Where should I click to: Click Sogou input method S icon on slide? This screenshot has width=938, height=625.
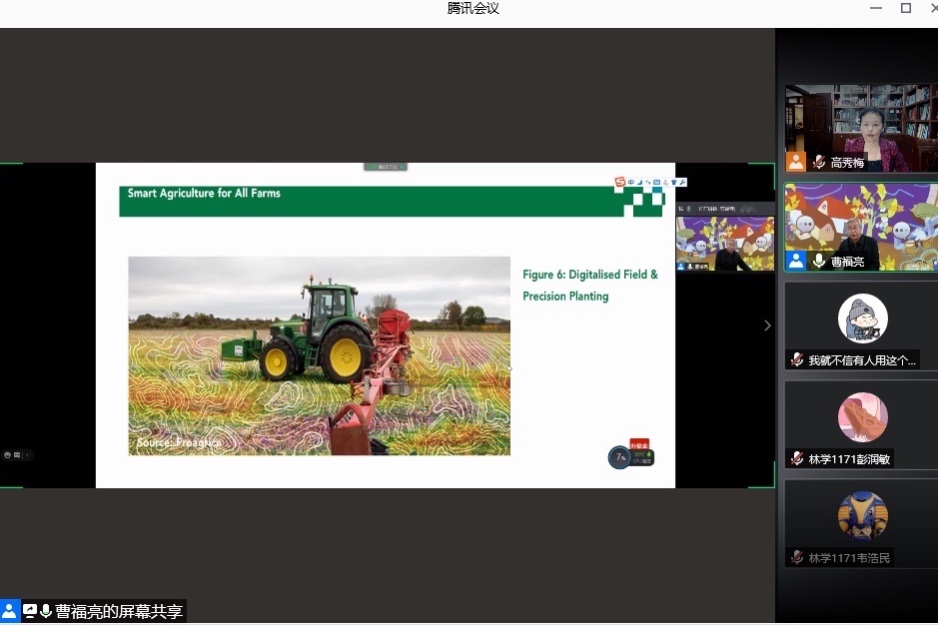(620, 182)
